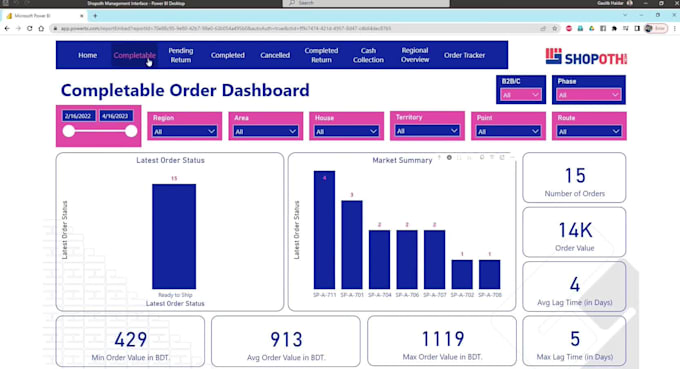This screenshot has height=369, width=680.
Task: Open the browser side panel icon
Action: click(x=637, y=28)
